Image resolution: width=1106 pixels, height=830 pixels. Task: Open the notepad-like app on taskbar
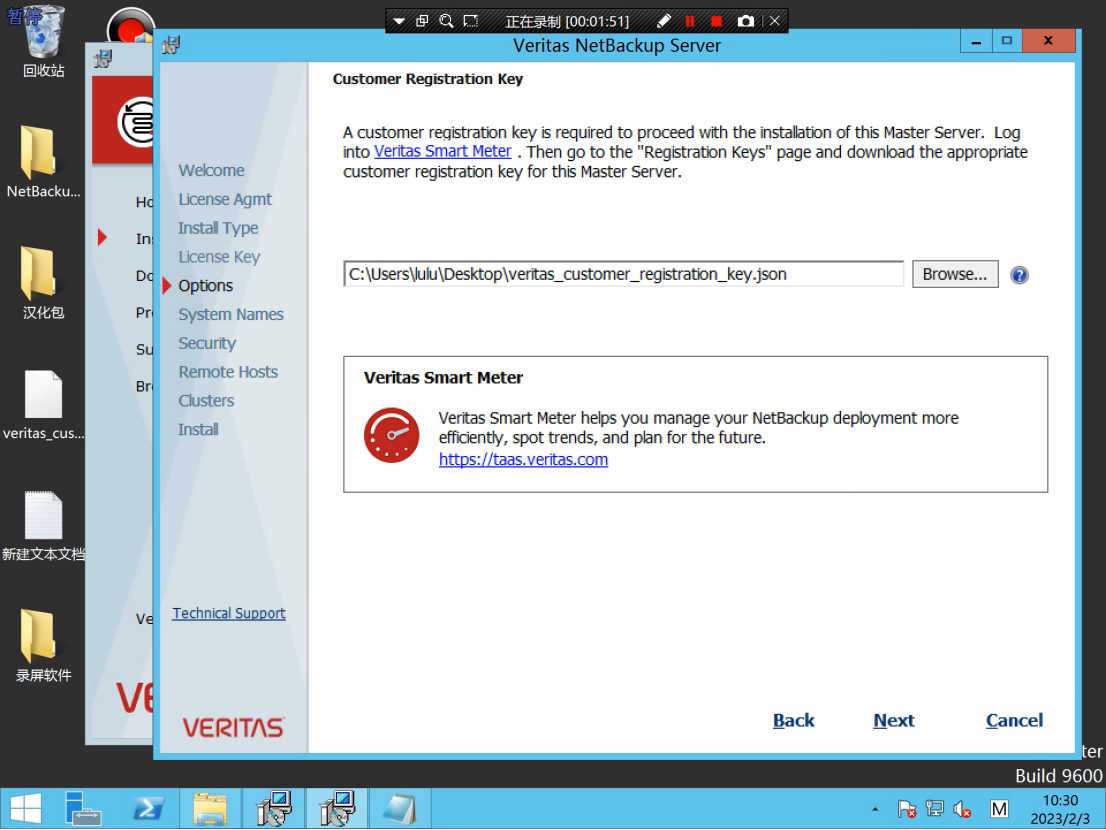click(399, 808)
